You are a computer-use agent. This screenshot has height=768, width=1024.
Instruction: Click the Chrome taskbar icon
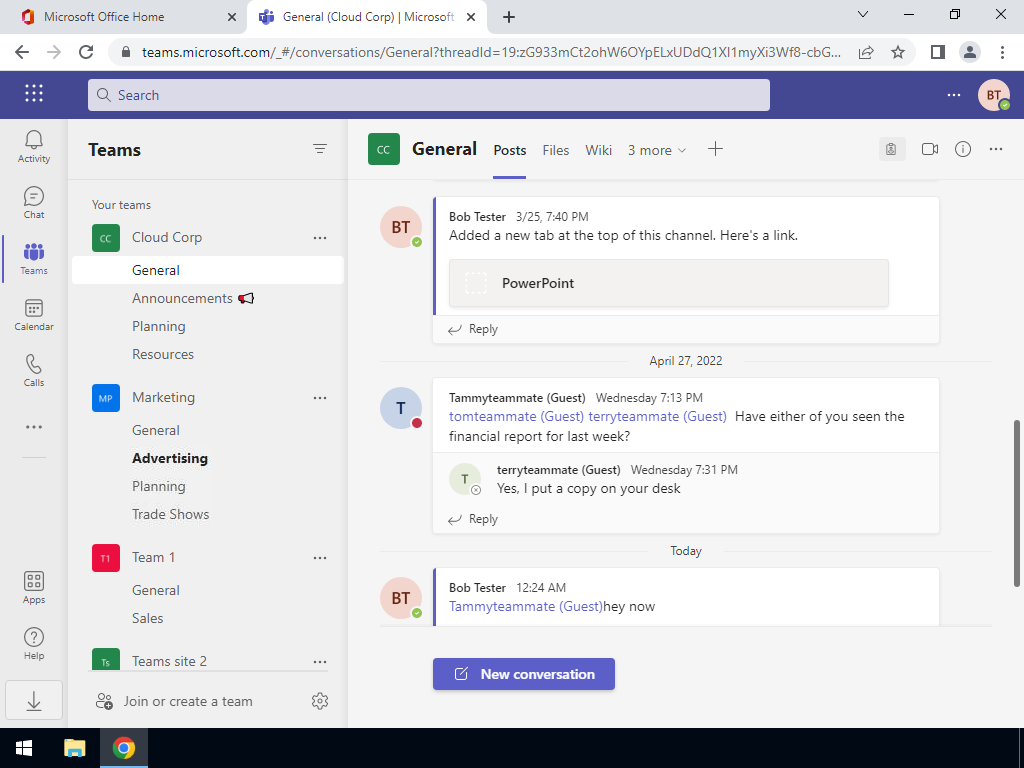123,748
